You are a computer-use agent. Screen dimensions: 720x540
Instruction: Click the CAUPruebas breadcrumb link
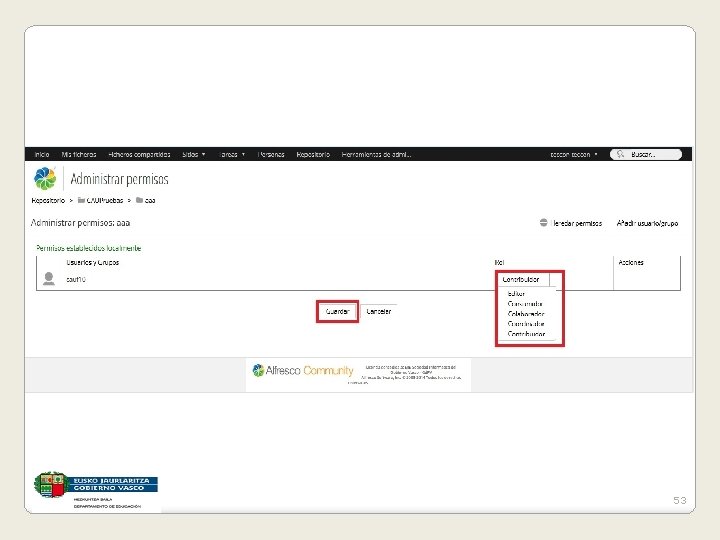[x=105, y=200]
